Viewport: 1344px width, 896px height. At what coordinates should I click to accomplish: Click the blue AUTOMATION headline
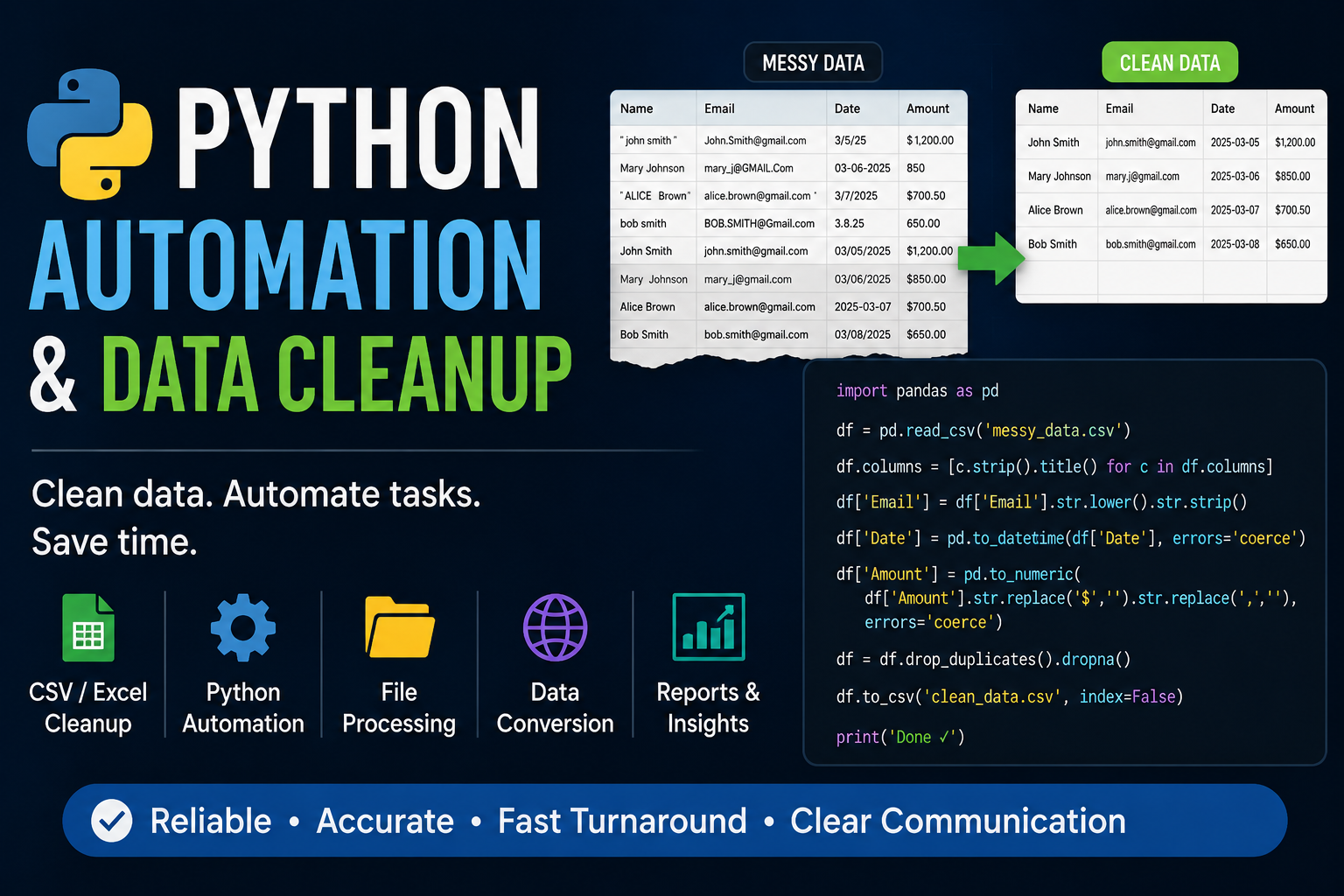(285, 266)
